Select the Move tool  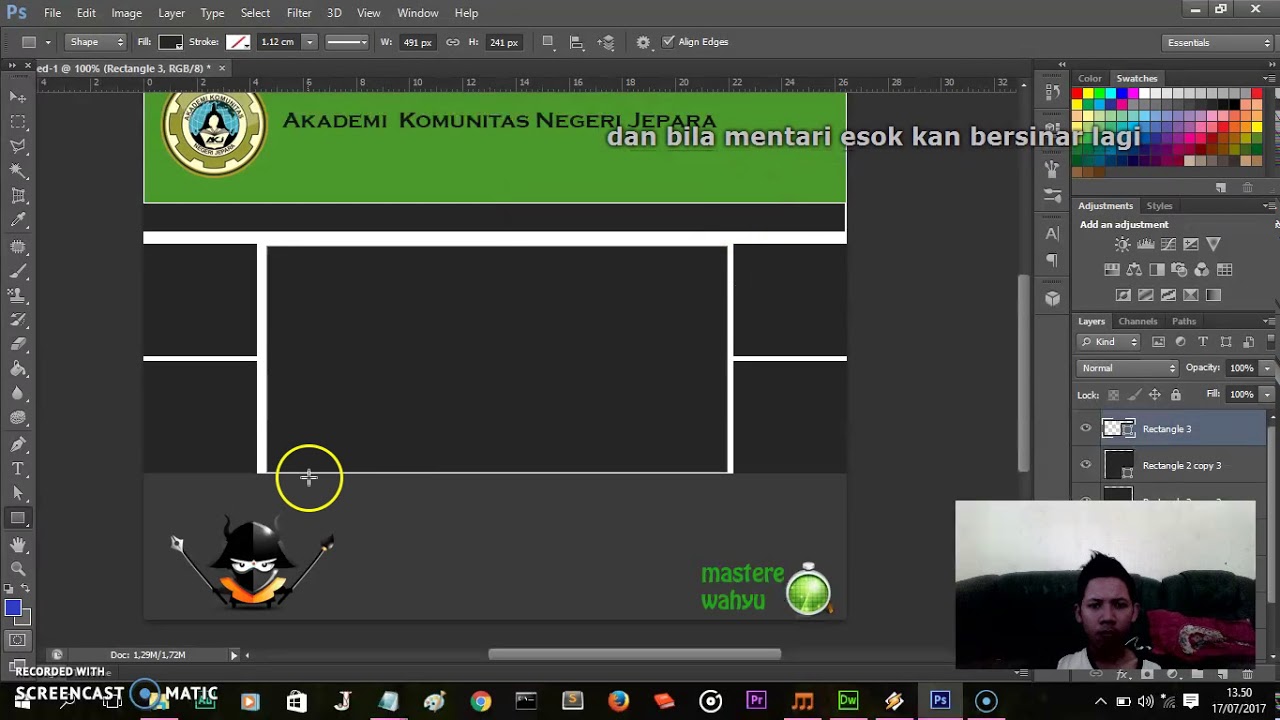click(18, 97)
